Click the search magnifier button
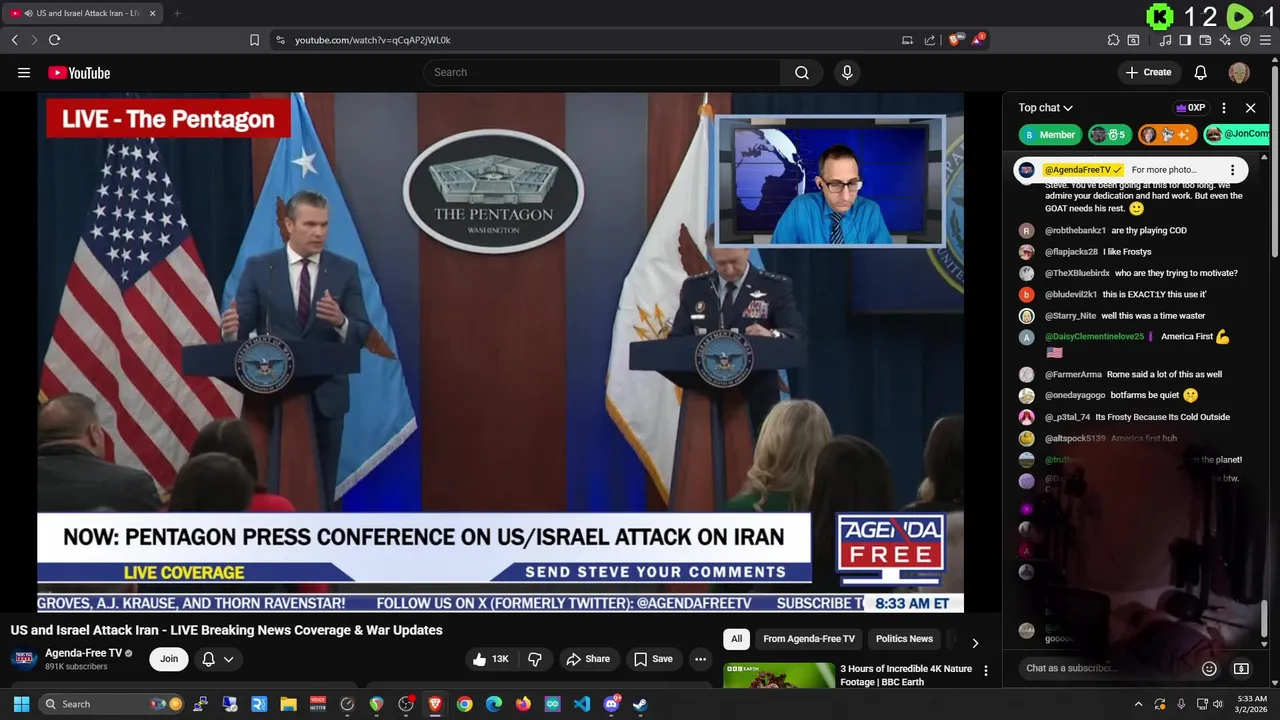 tap(802, 72)
